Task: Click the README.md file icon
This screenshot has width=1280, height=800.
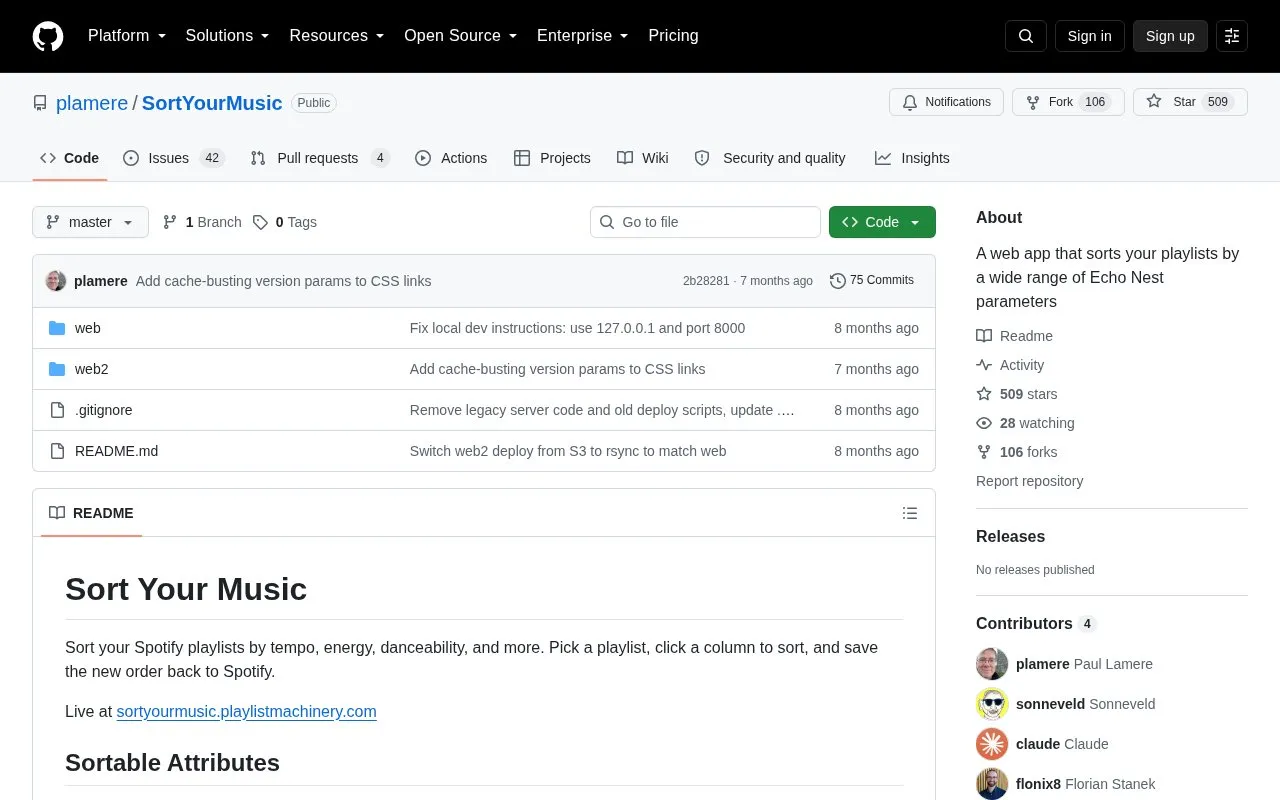Action: [x=57, y=451]
